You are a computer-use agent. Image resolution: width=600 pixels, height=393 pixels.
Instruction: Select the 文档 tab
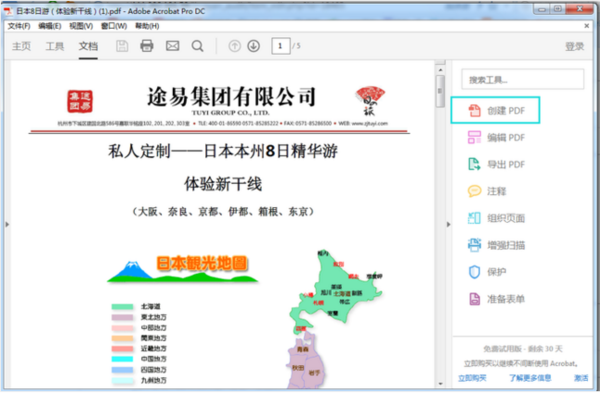[x=88, y=46]
